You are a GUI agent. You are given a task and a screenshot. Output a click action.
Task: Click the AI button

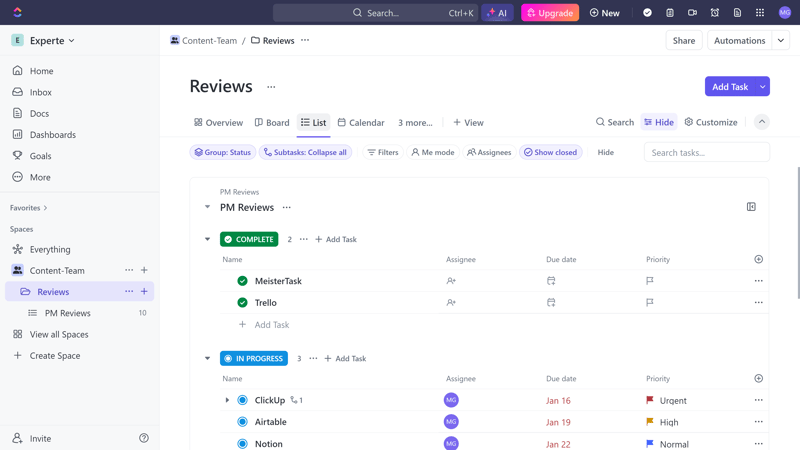pyautogui.click(x=497, y=13)
